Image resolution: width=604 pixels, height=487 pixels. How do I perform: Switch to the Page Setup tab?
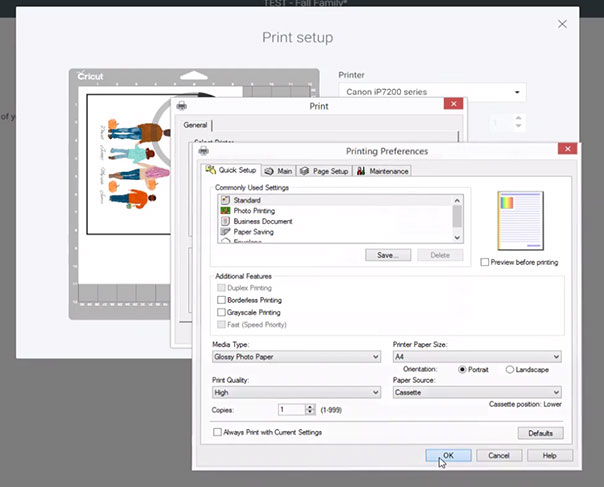point(325,171)
